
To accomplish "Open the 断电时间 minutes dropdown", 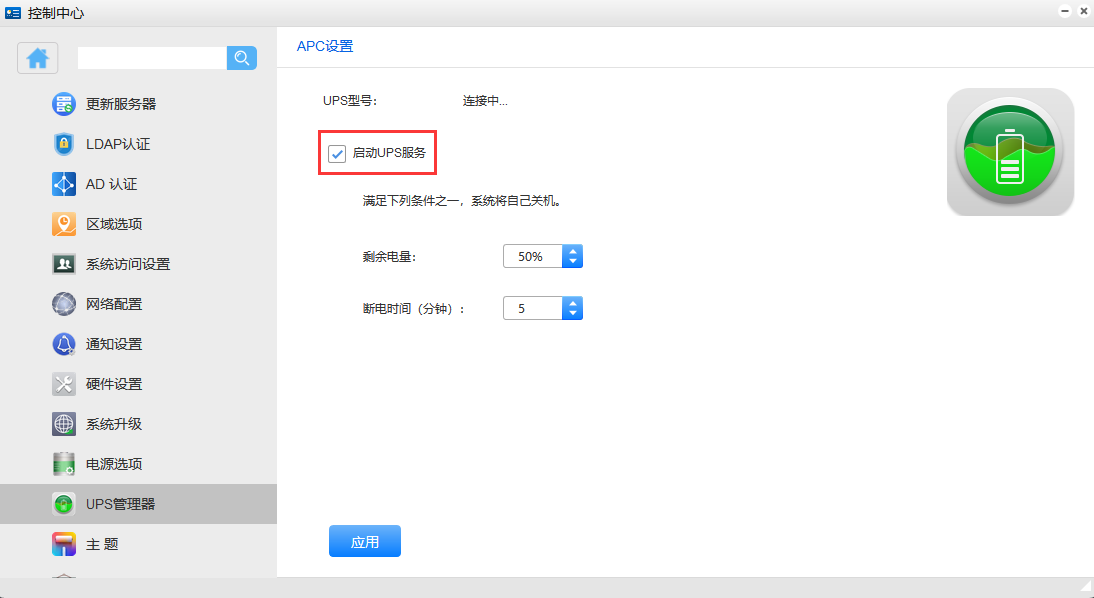I will 572,309.
